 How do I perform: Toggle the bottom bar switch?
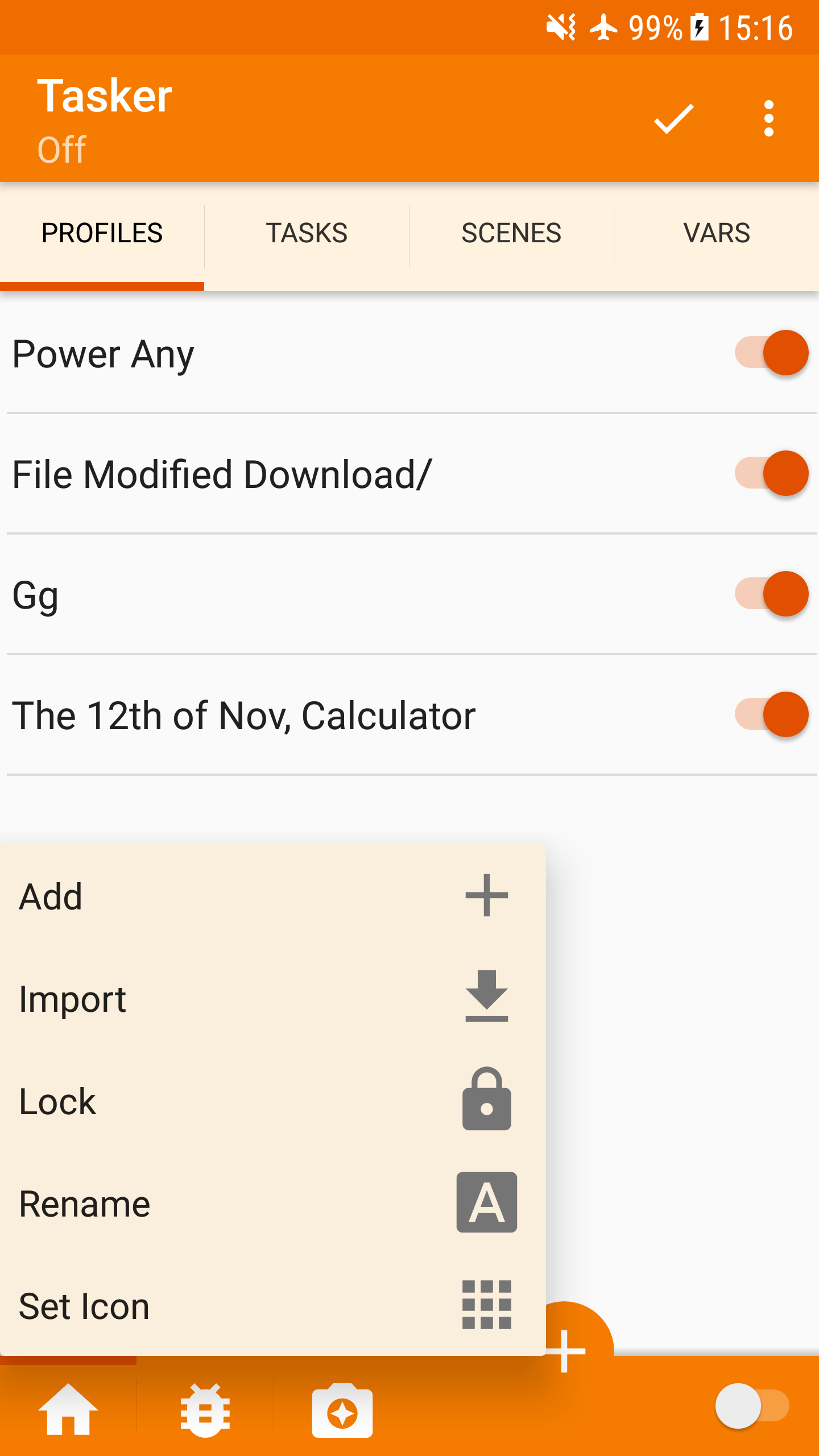pos(752,1406)
